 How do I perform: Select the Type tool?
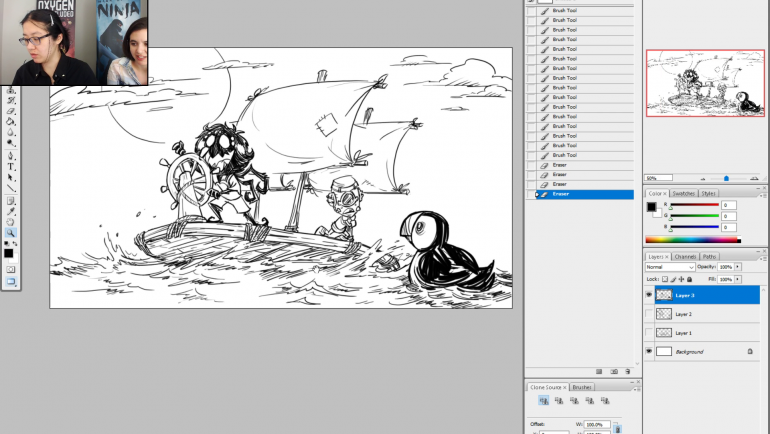pyautogui.click(x=12, y=166)
